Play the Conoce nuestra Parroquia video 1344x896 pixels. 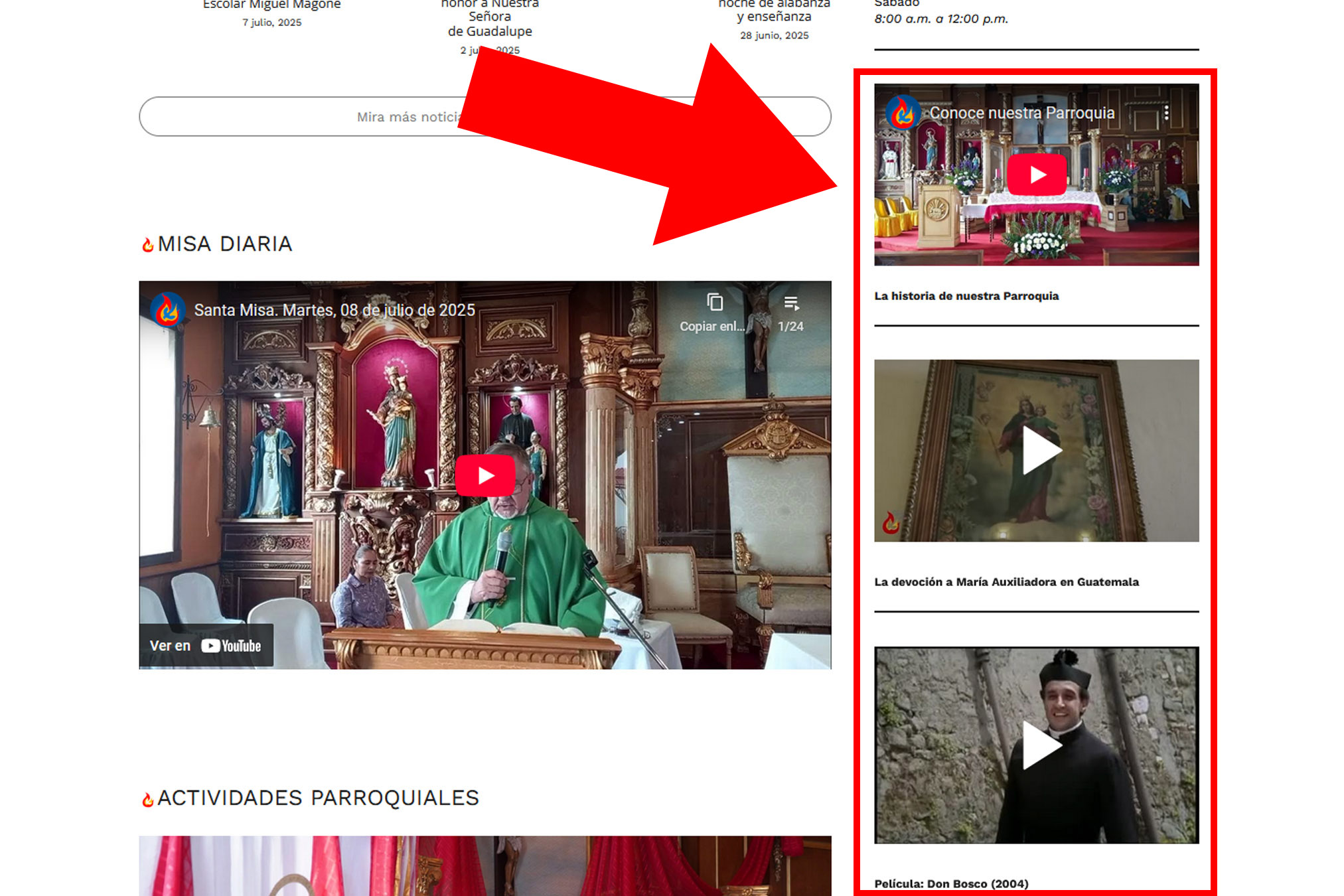pos(1037,175)
